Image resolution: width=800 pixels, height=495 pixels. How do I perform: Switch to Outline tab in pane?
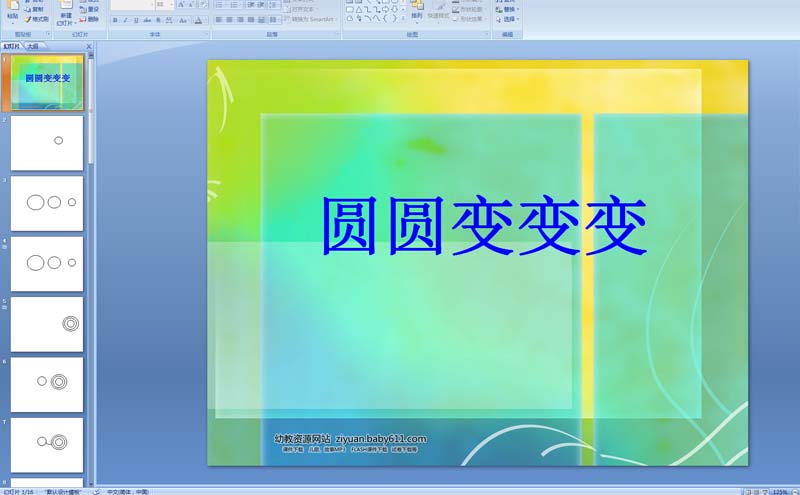click(33, 46)
